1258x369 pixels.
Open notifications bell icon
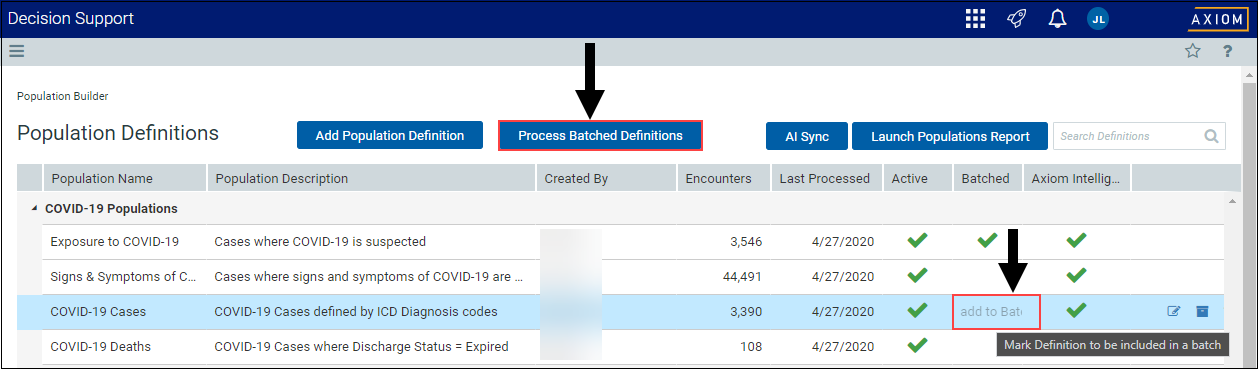tap(1057, 19)
